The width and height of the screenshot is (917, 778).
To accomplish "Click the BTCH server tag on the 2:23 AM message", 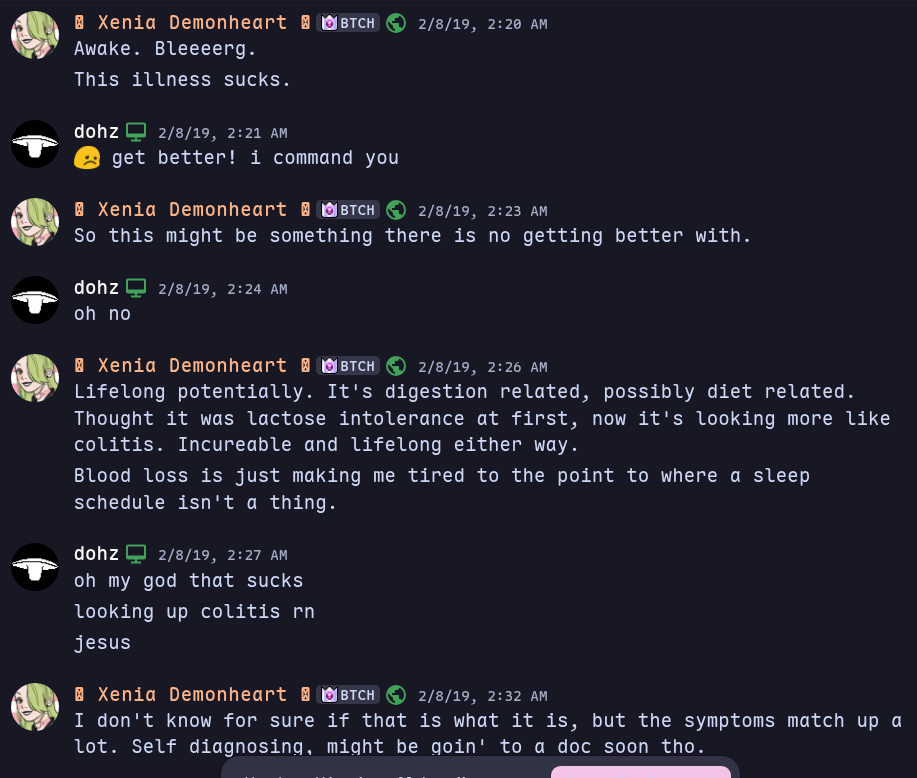I will click(348, 210).
